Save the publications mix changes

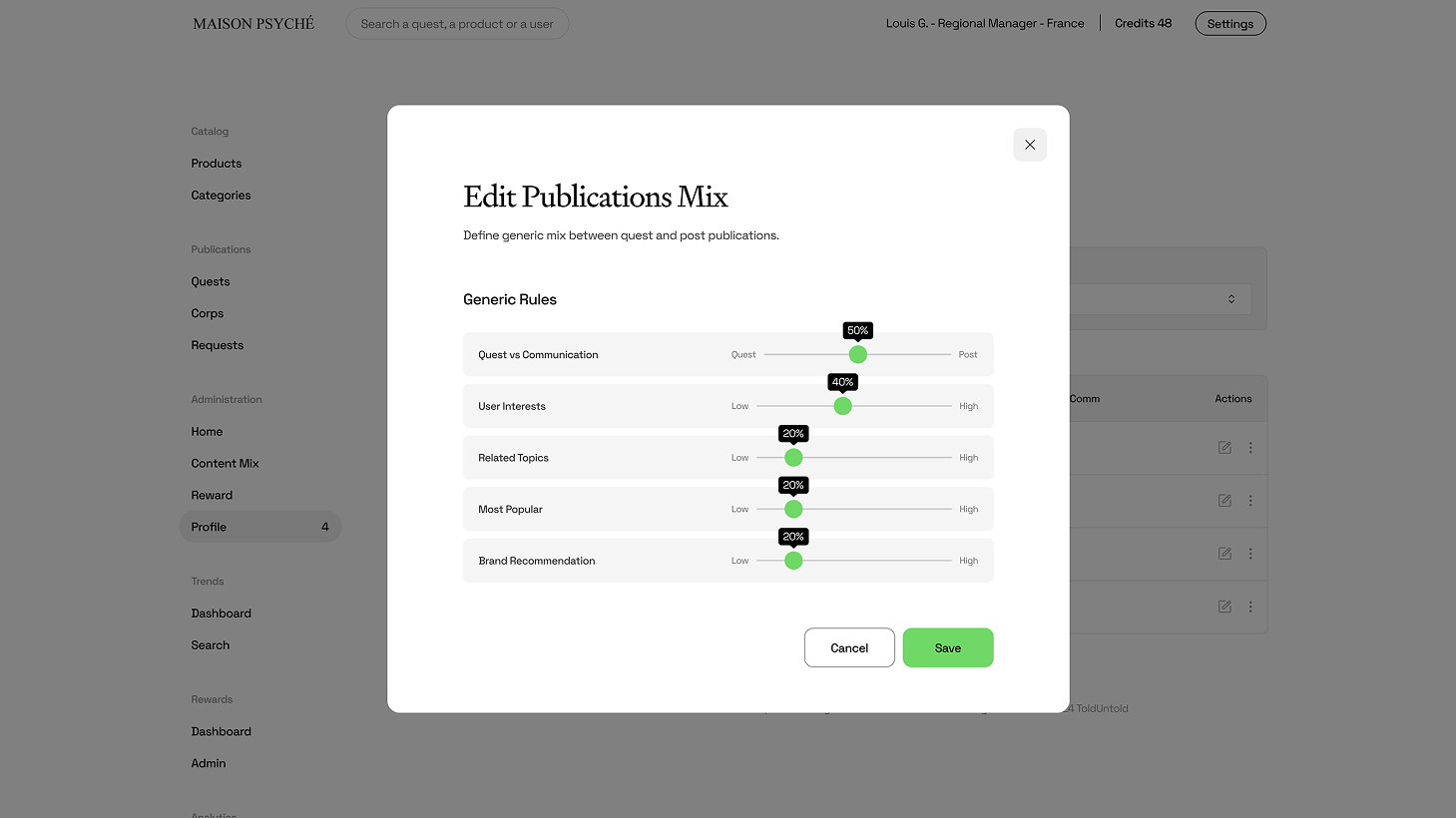[x=947, y=647]
